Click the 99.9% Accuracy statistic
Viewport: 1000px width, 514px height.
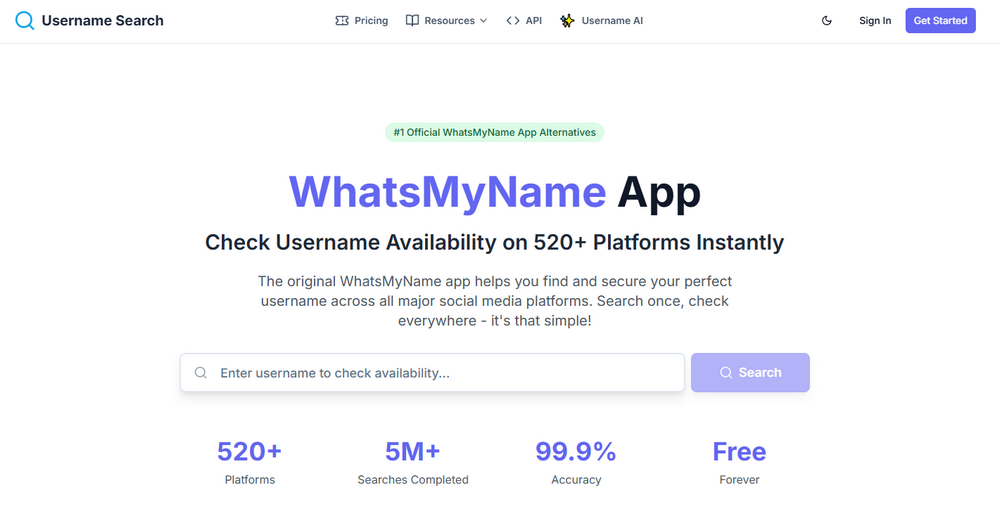[576, 464]
